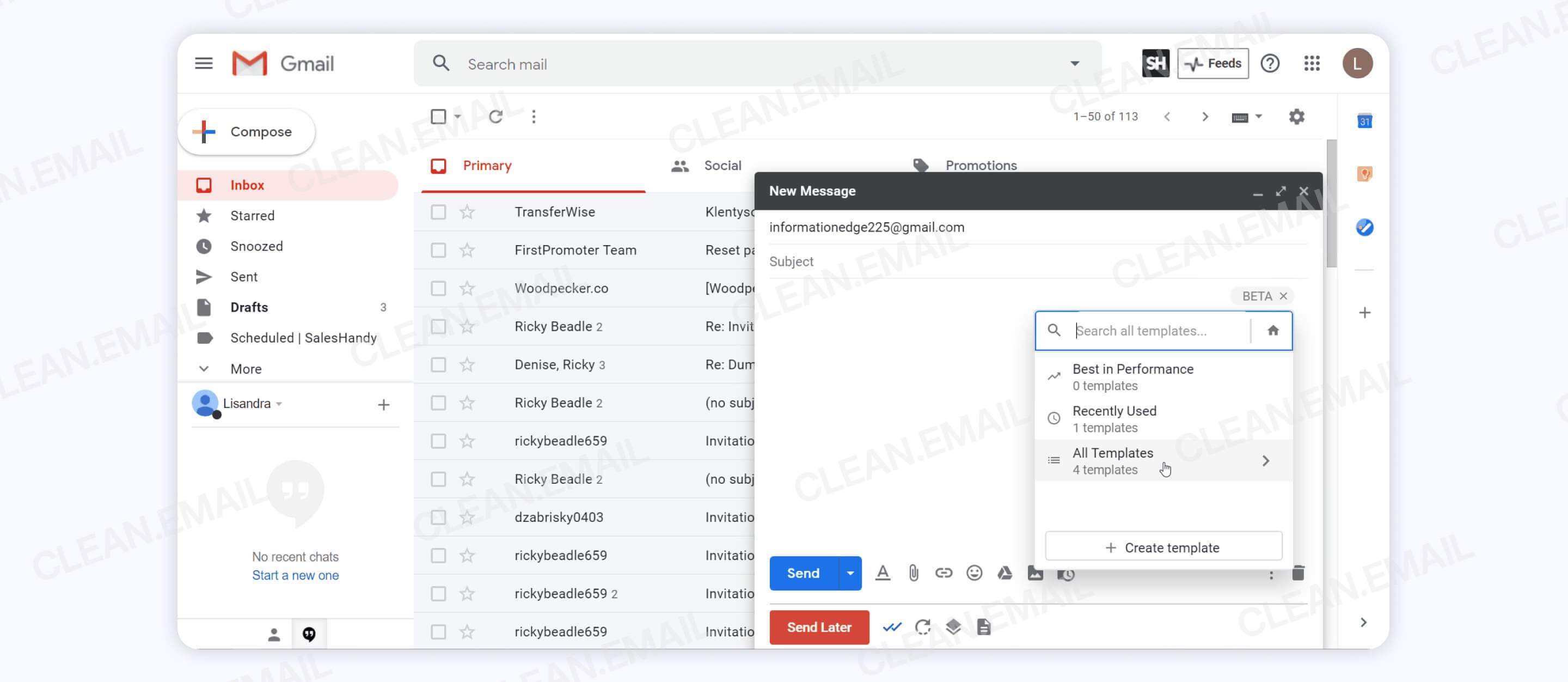Insert files using Google Drive
1568x682 pixels.
click(x=1004, y=573)
